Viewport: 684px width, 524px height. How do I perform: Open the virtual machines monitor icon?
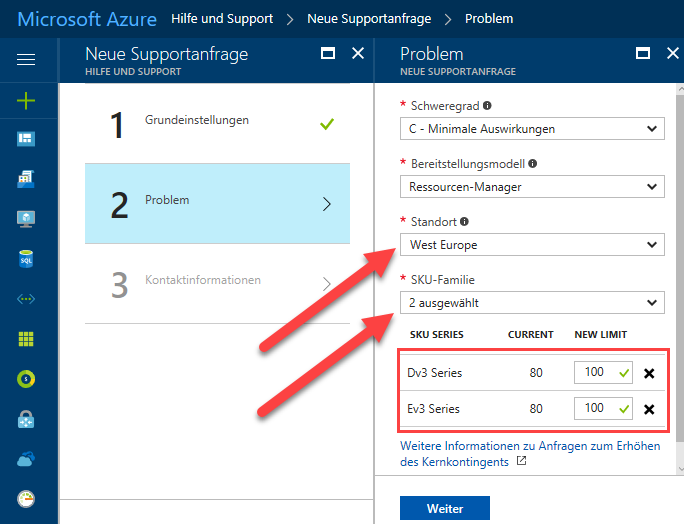26,219
